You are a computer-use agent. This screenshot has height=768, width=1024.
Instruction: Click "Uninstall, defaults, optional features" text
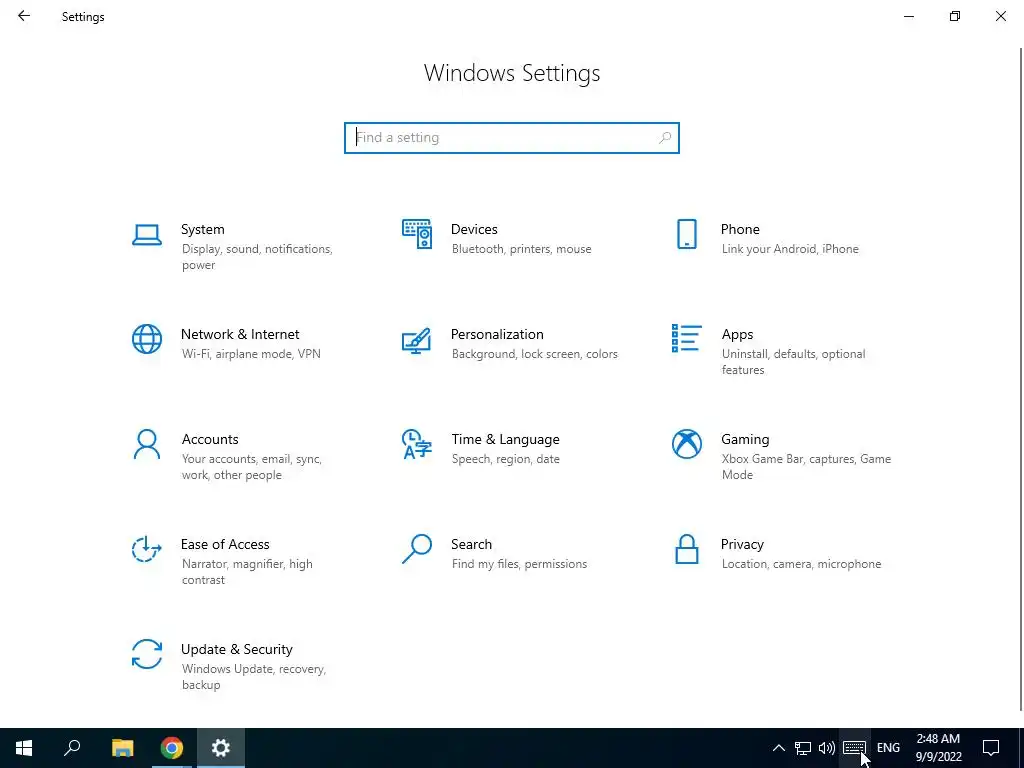[793, 362]
